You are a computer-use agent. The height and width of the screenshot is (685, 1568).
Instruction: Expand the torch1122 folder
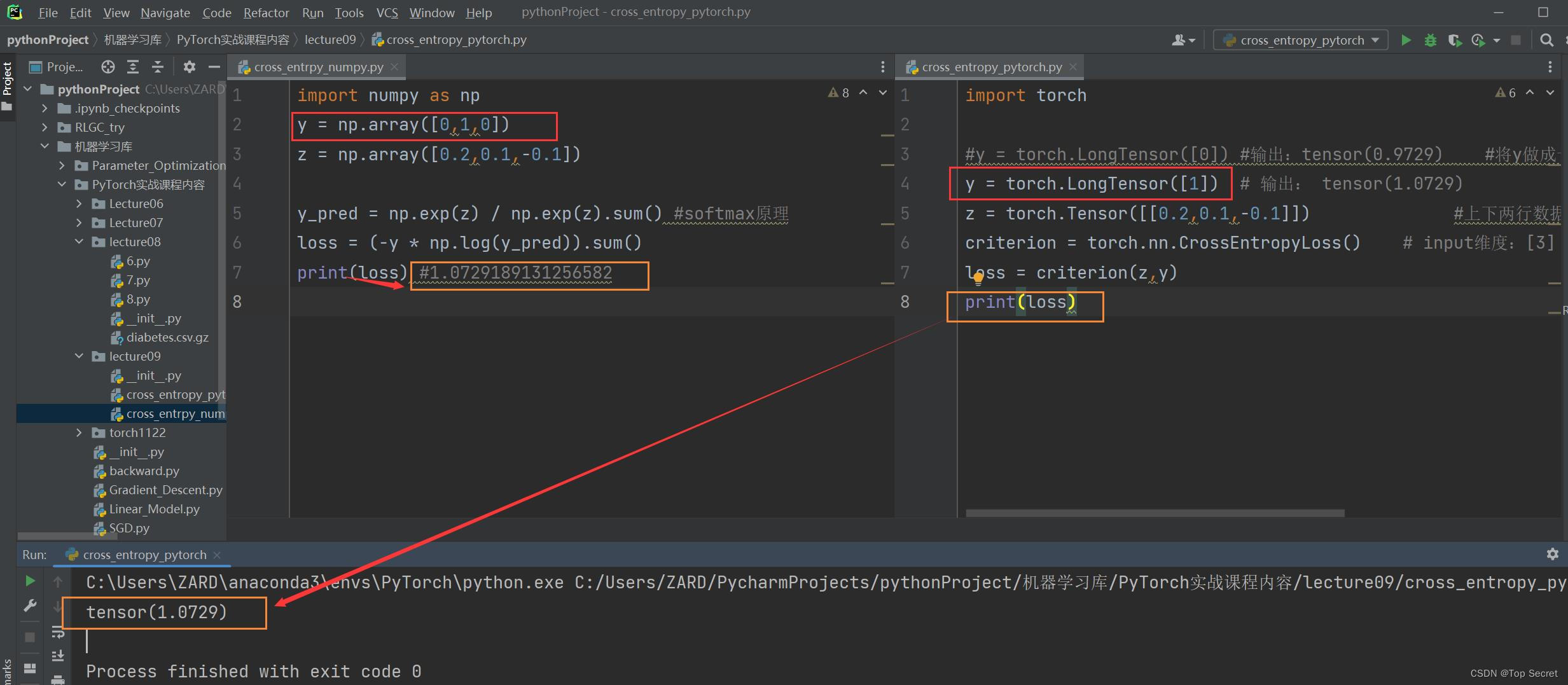[x=79, y=432]
